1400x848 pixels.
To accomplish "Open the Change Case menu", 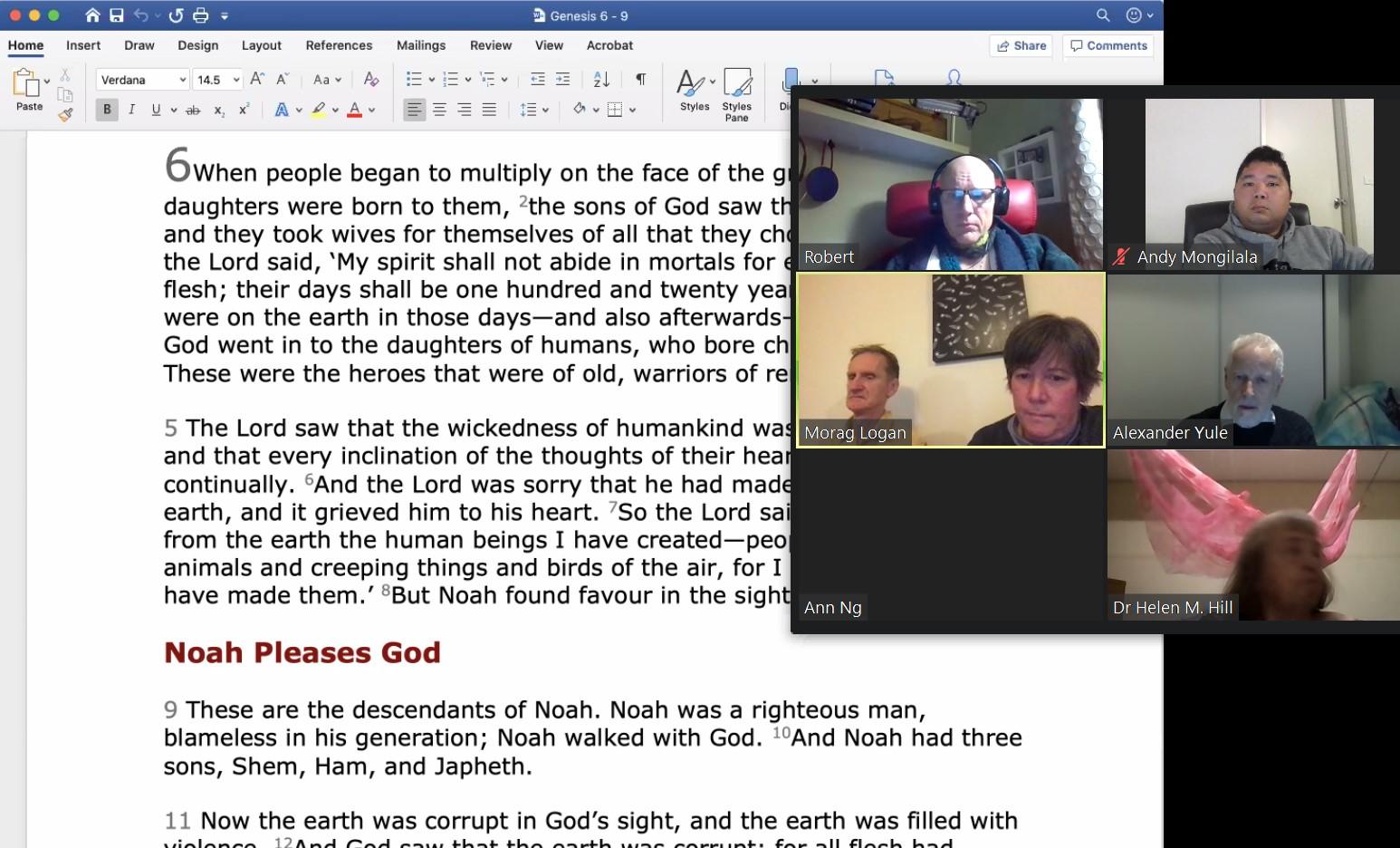I will [x=326, y=80].
